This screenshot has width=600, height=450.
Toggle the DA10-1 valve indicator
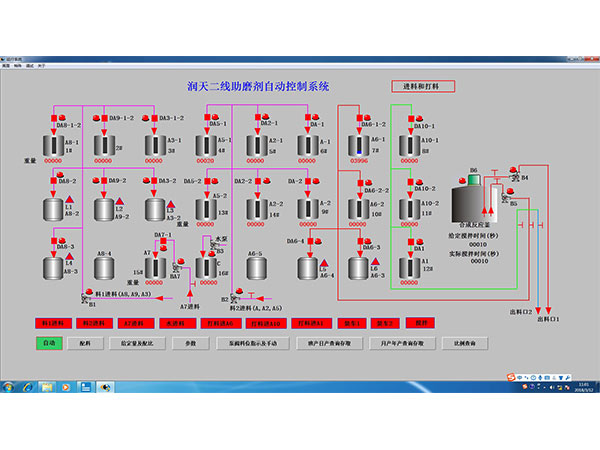[x=411, y=119]
